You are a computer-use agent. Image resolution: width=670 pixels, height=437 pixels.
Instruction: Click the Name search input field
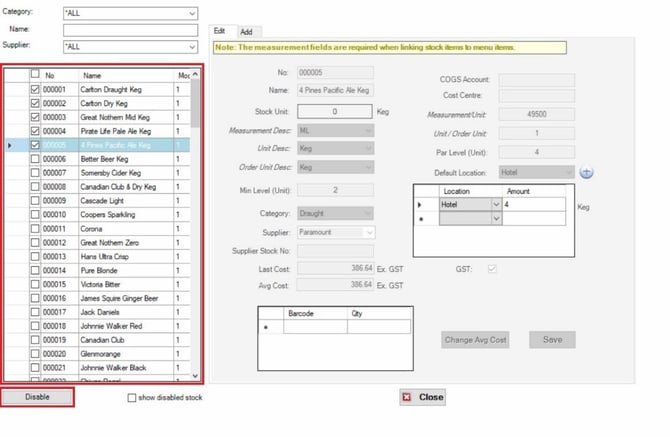(130, 30)
